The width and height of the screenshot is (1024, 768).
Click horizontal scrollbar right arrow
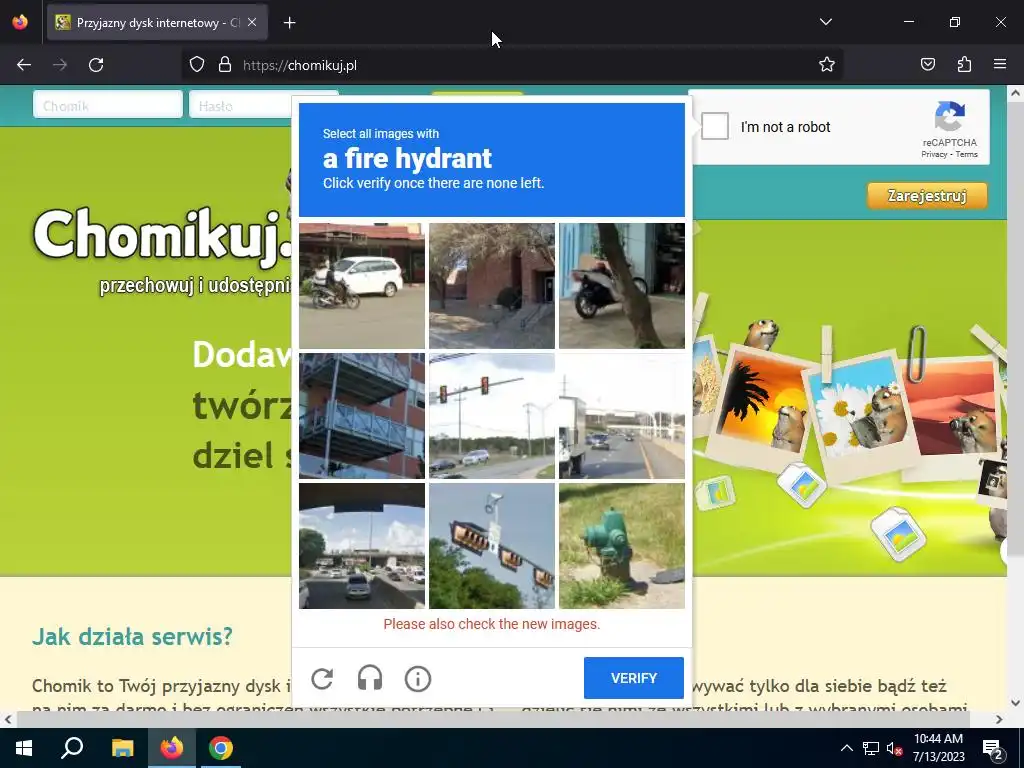tap(999, 720)
